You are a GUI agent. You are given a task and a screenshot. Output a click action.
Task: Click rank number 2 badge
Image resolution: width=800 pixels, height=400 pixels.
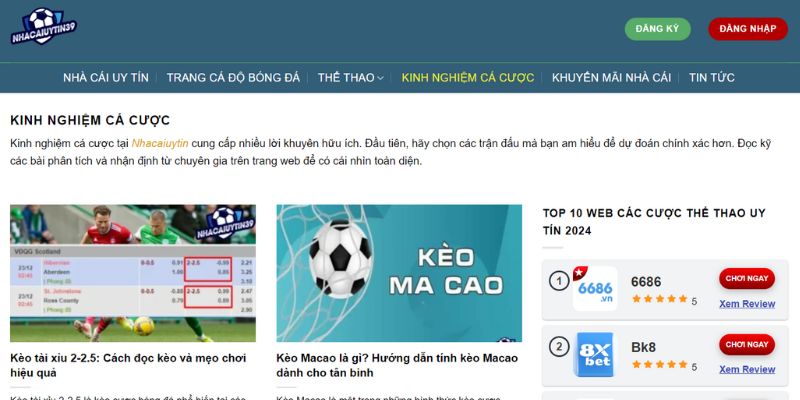tap(559, 347)
